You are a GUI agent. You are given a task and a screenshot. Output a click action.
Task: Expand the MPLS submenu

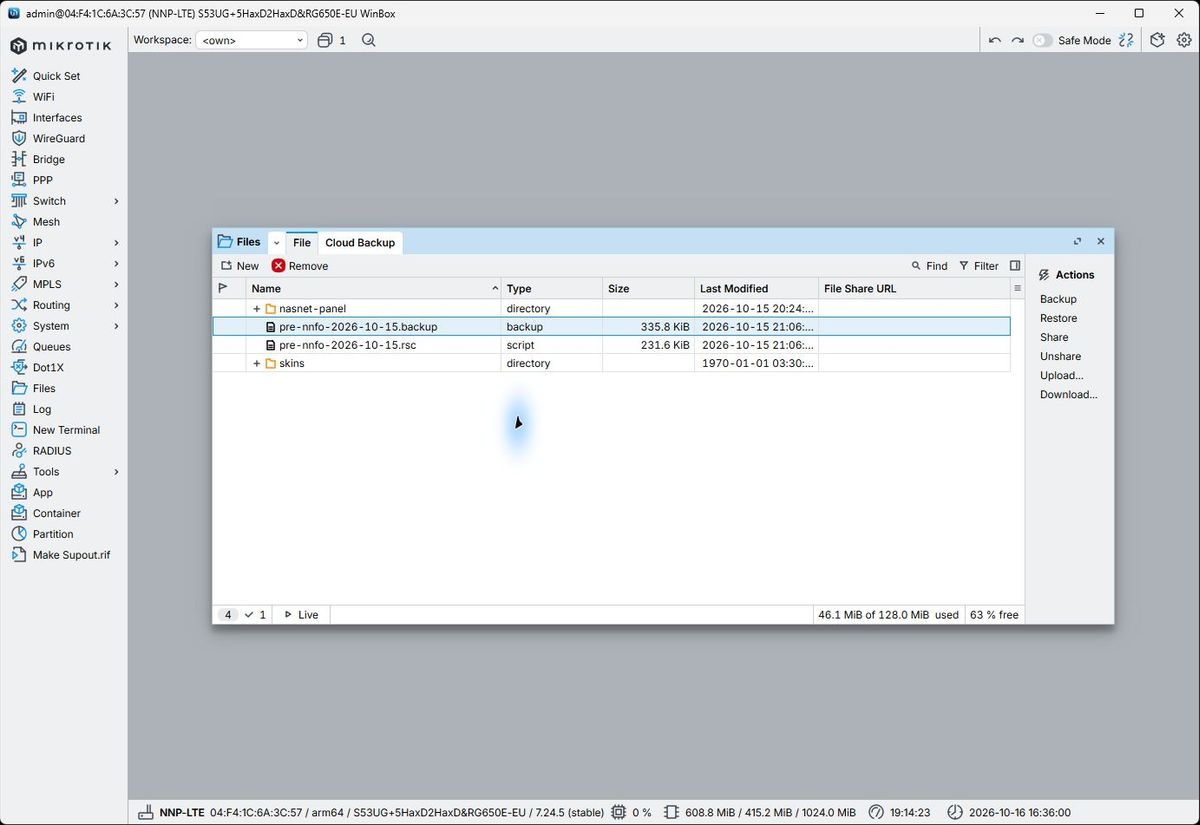116,285
